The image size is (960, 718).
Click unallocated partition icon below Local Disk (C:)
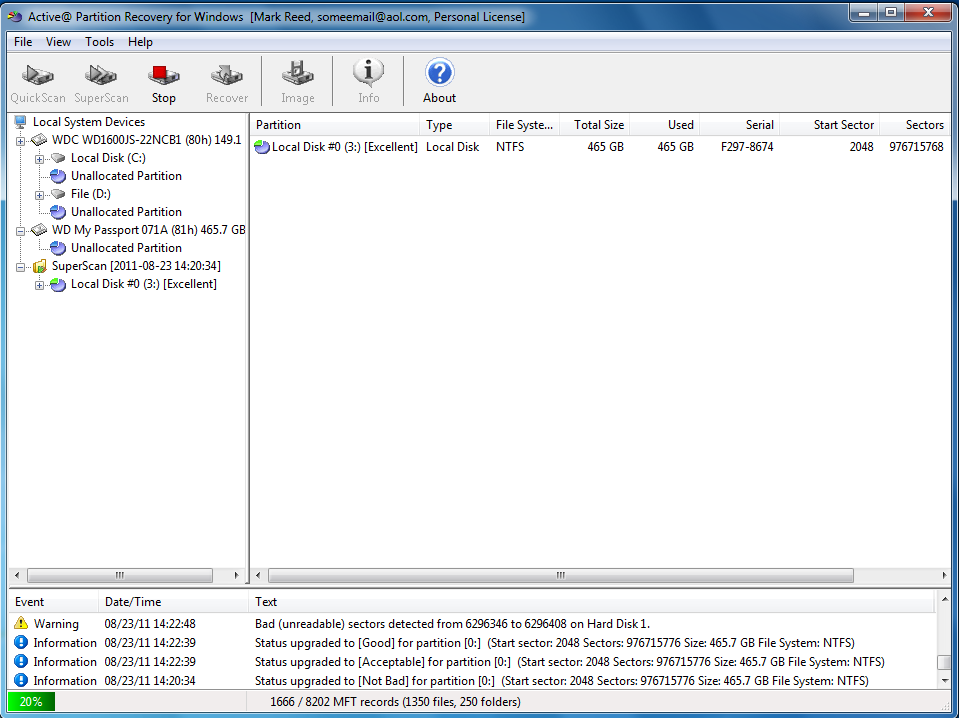tap(58, 176)
